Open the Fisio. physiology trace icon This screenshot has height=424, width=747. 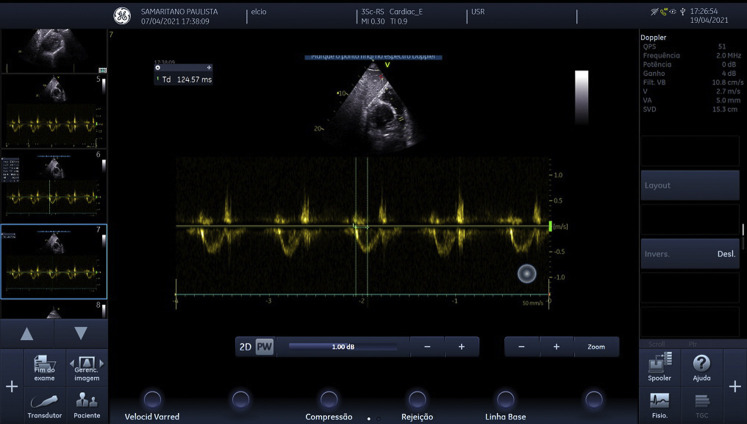point(660,405)
